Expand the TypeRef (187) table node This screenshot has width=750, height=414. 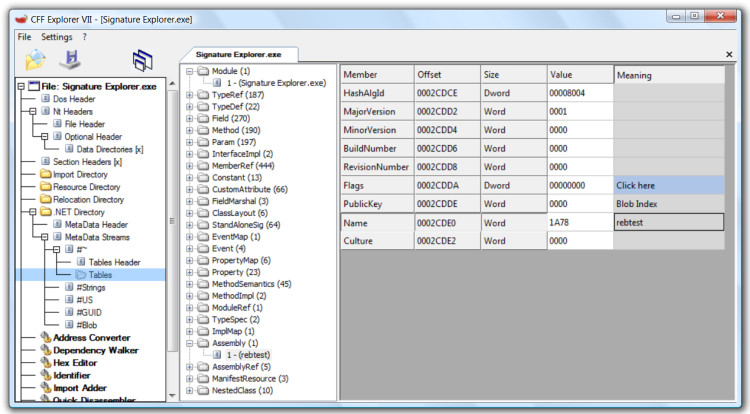[190, 94]
